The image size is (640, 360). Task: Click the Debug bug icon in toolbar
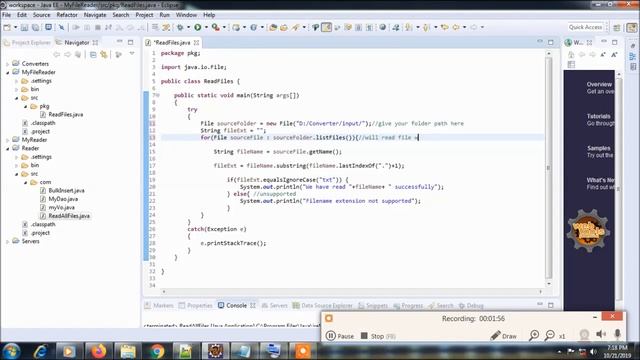click(180, 27)
